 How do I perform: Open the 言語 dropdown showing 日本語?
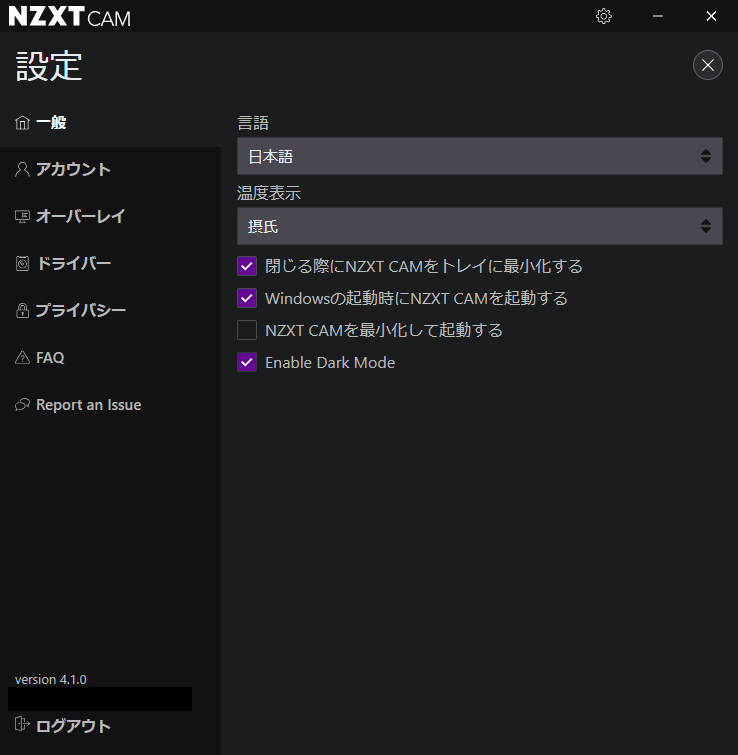coord(479,156)
